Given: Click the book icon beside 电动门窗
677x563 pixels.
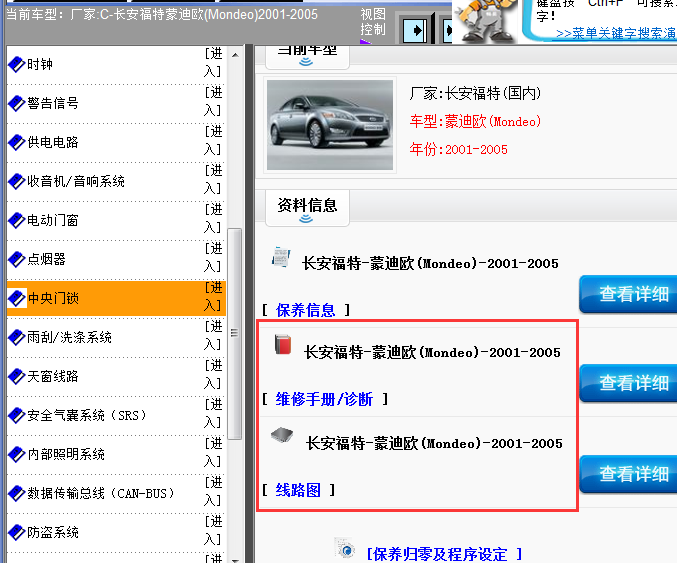Looking at the screenshot, I should 17,221.
